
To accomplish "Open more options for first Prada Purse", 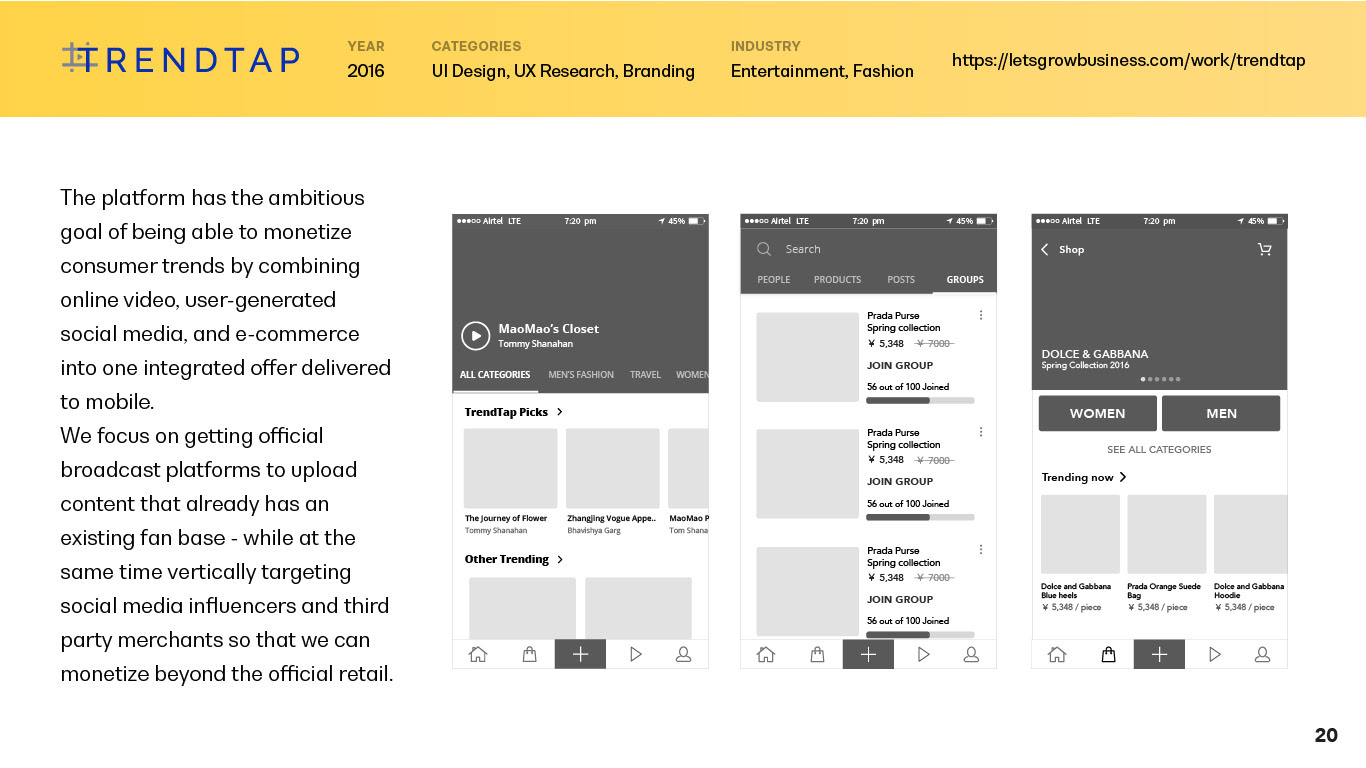I will 980,315.
